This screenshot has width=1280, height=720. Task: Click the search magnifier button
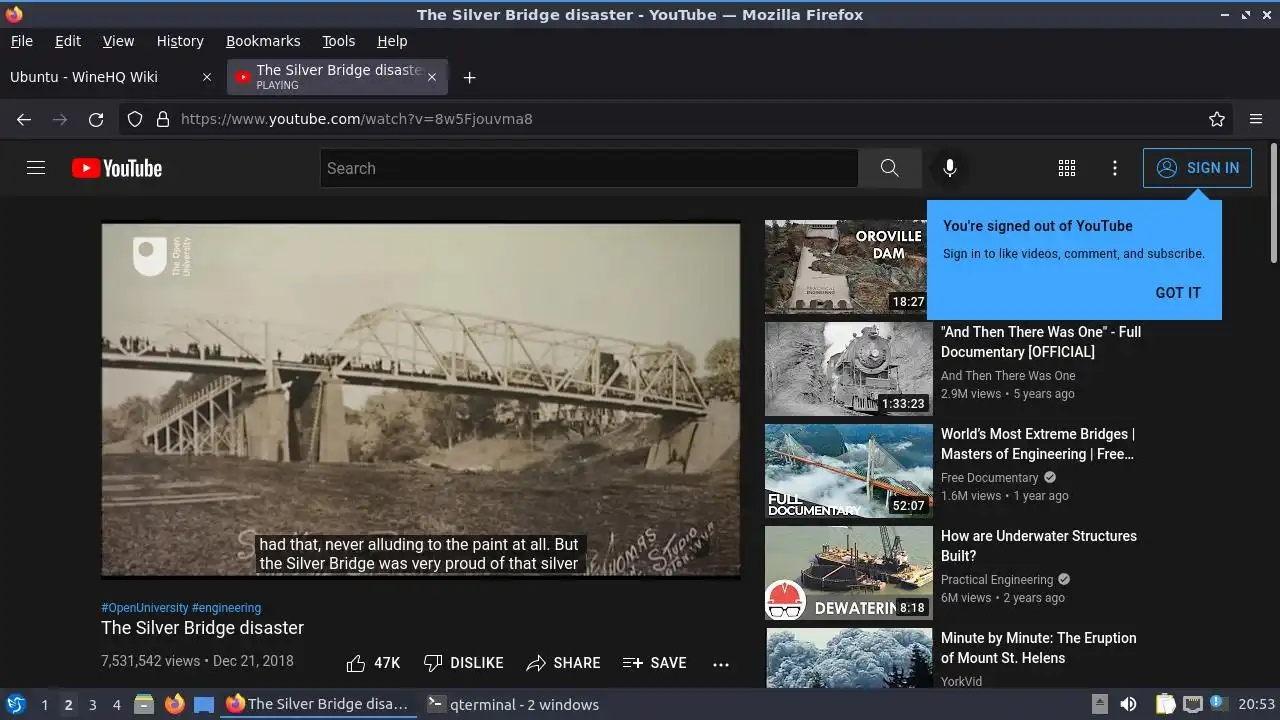tap(889, 168)
